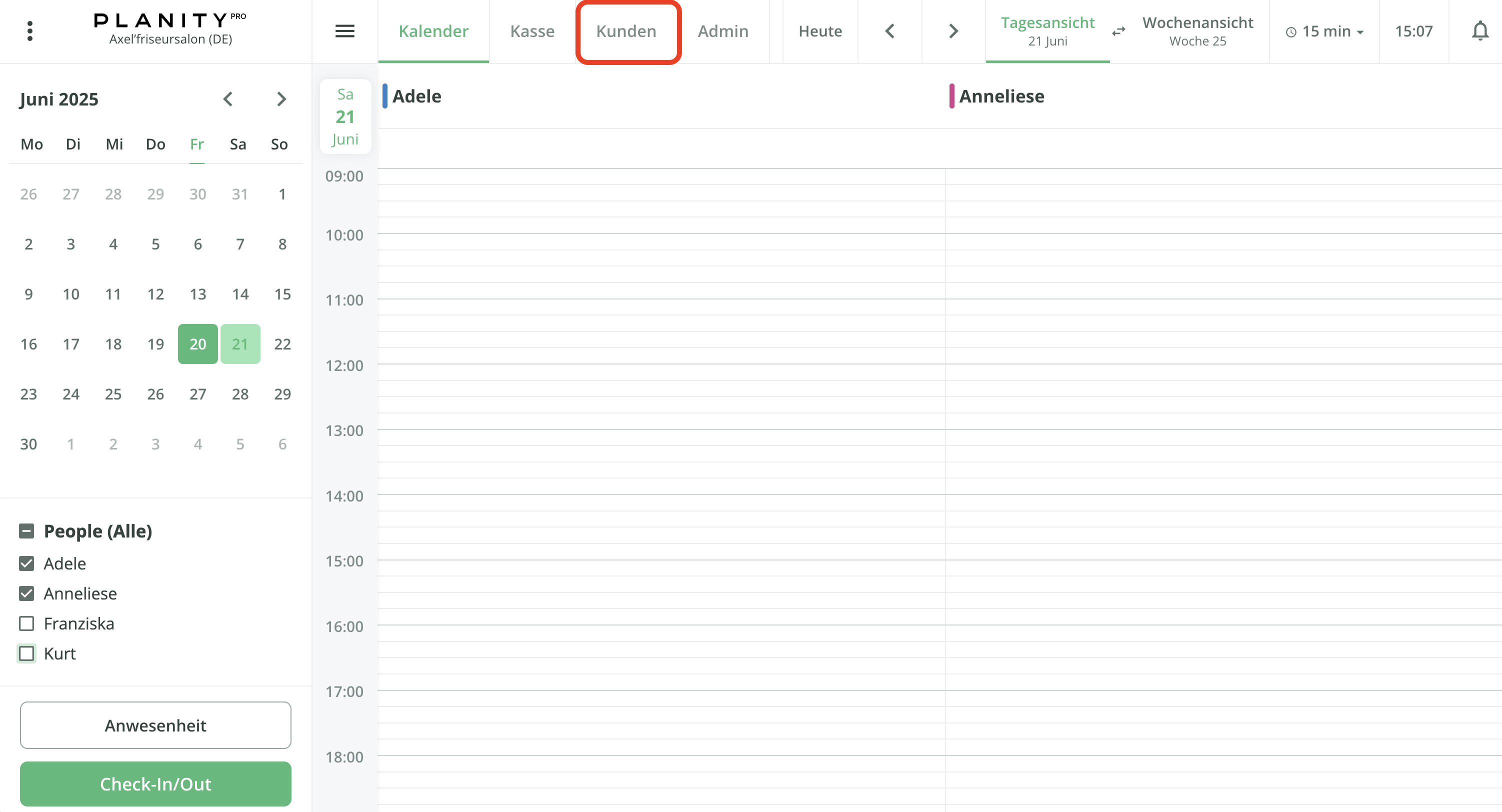
Task: Show next month in mini calendar
Action: point(281,99)
